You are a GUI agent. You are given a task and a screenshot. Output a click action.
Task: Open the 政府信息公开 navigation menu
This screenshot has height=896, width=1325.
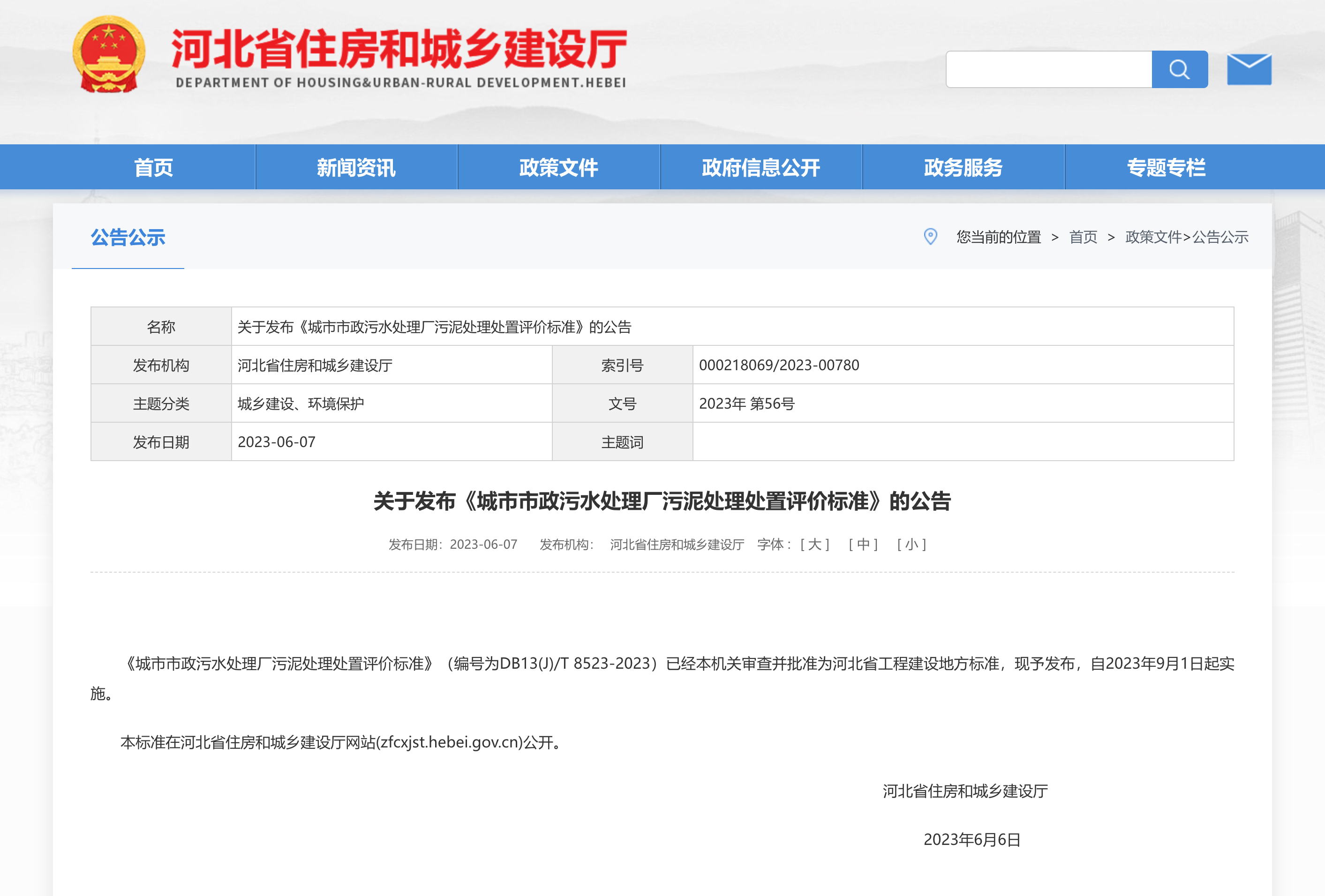(x=761, y=167)
